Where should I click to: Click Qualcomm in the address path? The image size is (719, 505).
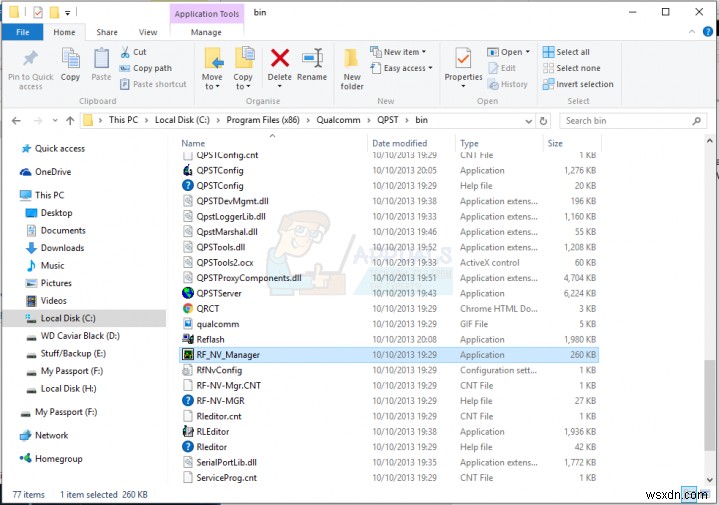(x=338, y=120)
